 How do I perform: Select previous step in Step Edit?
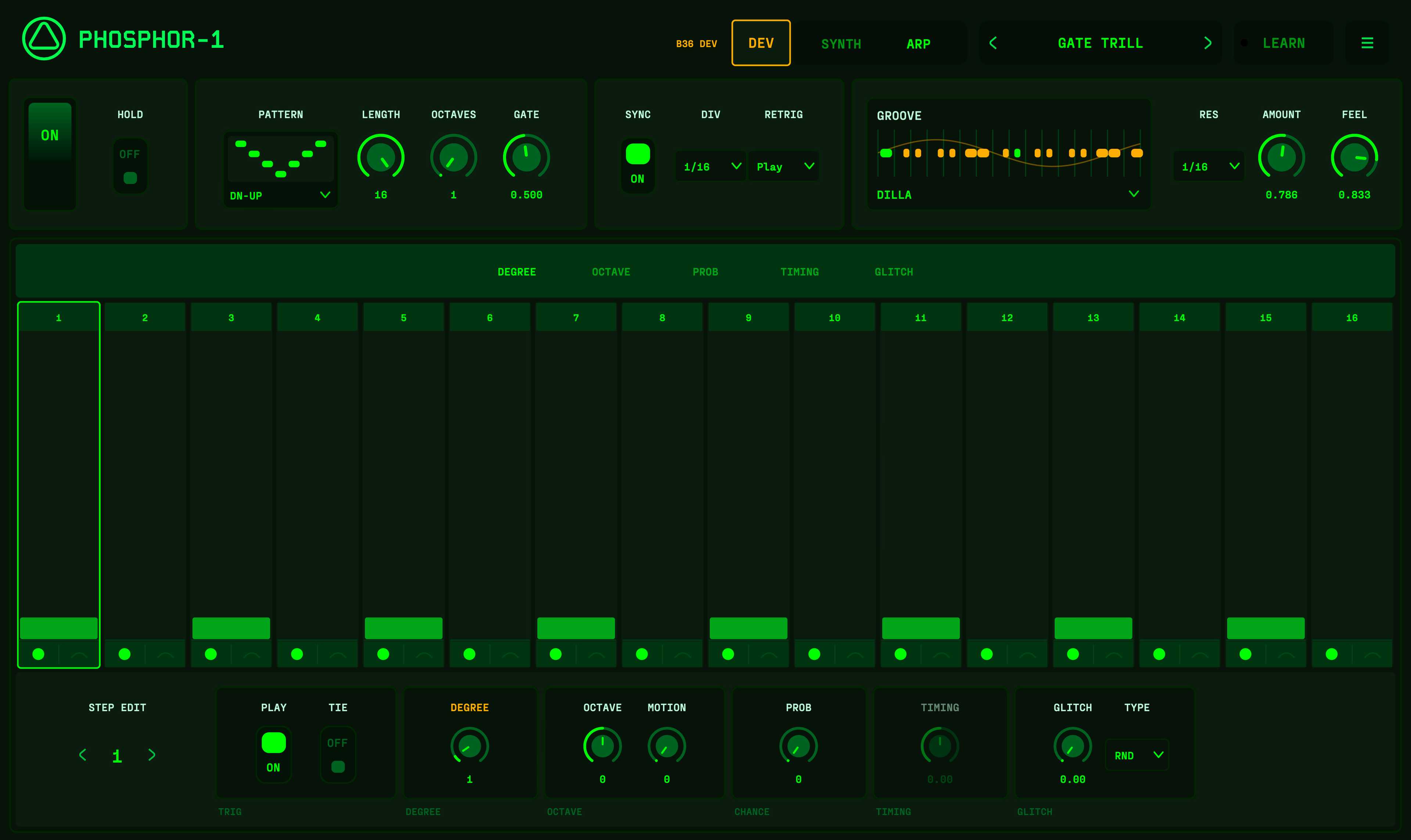pyautogui.click(x=83, y=754)
